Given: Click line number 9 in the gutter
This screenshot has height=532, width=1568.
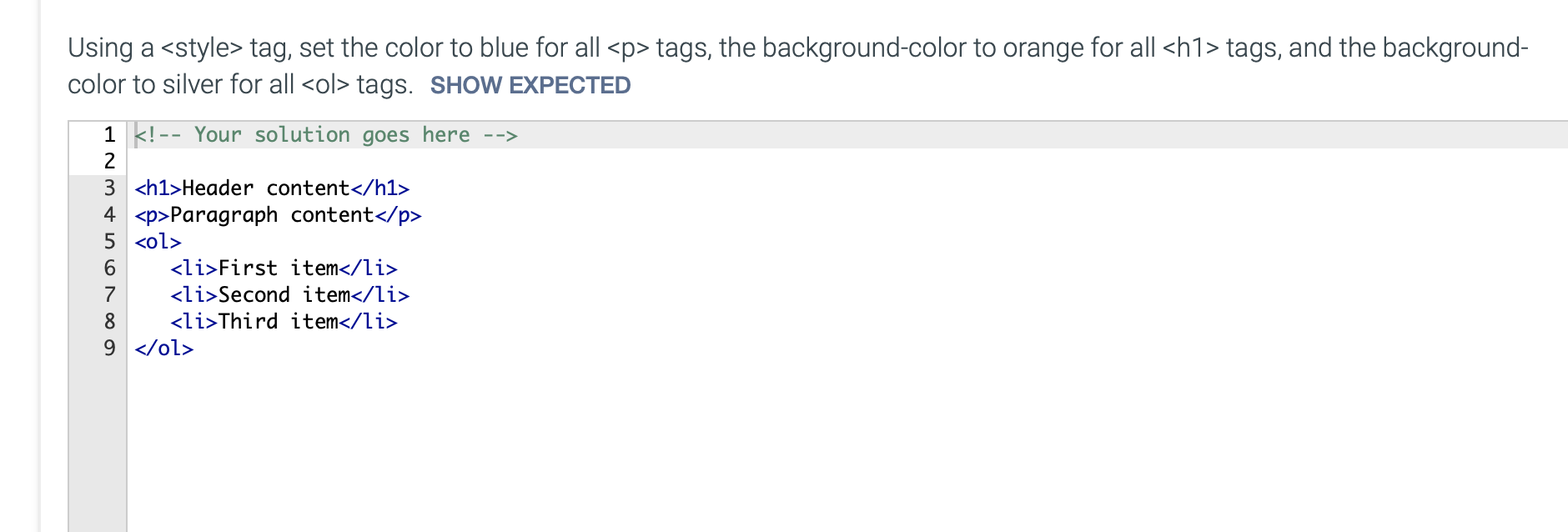Looking at the screenshot, I should pos(108,347).
